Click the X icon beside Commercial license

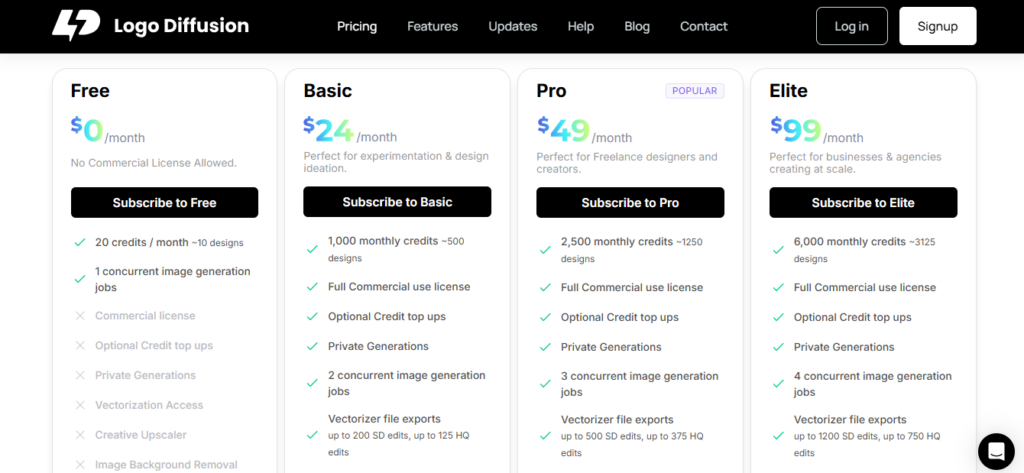coord(80,316)
